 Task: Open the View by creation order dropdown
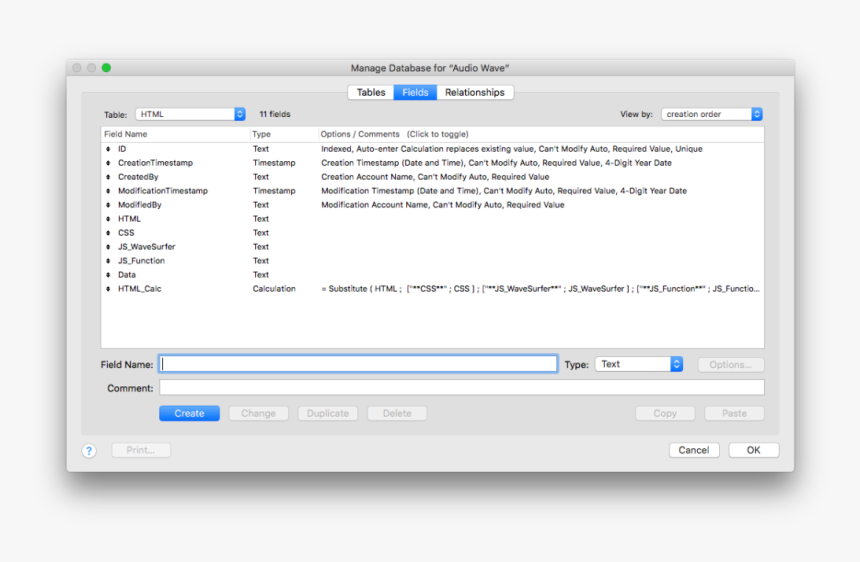(x=711, y=114)
